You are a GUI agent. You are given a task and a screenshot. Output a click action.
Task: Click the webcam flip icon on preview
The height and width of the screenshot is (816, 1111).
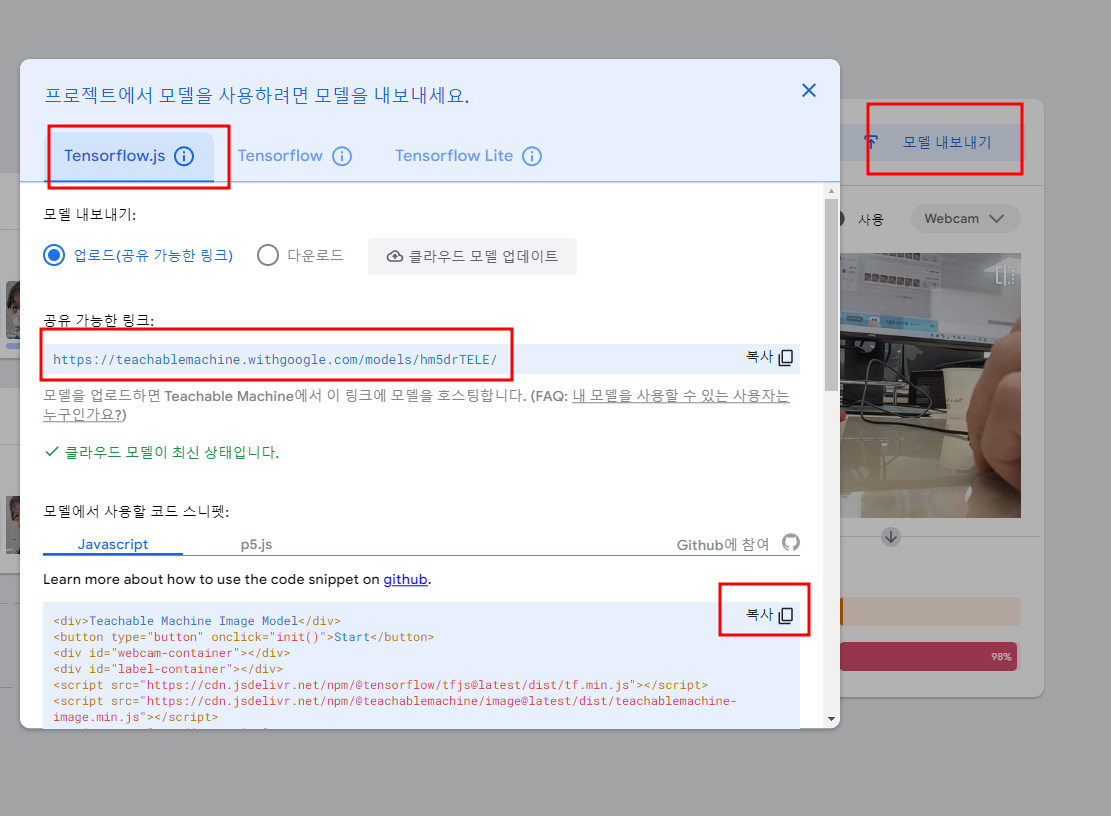[1004, 274]
